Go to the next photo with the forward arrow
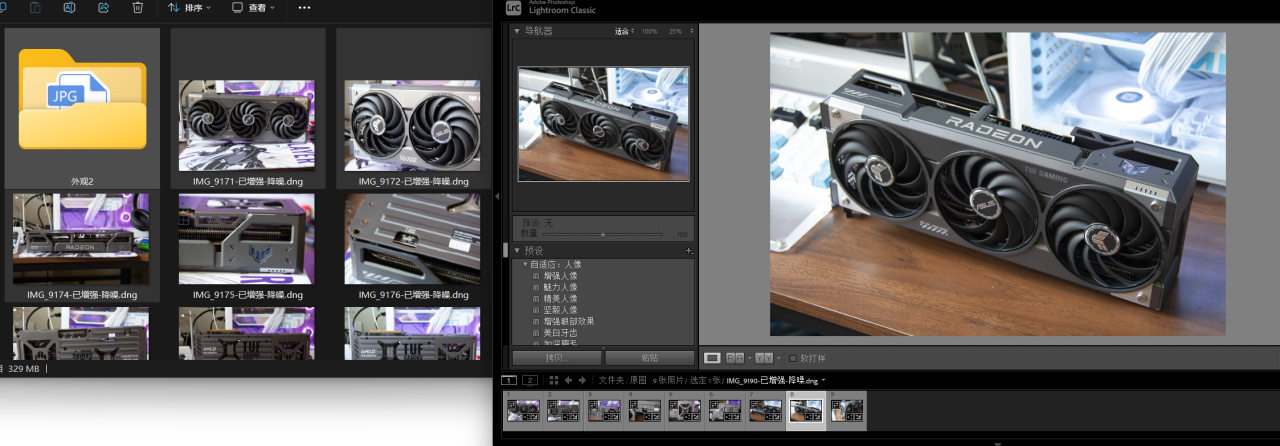 [582, 380]
